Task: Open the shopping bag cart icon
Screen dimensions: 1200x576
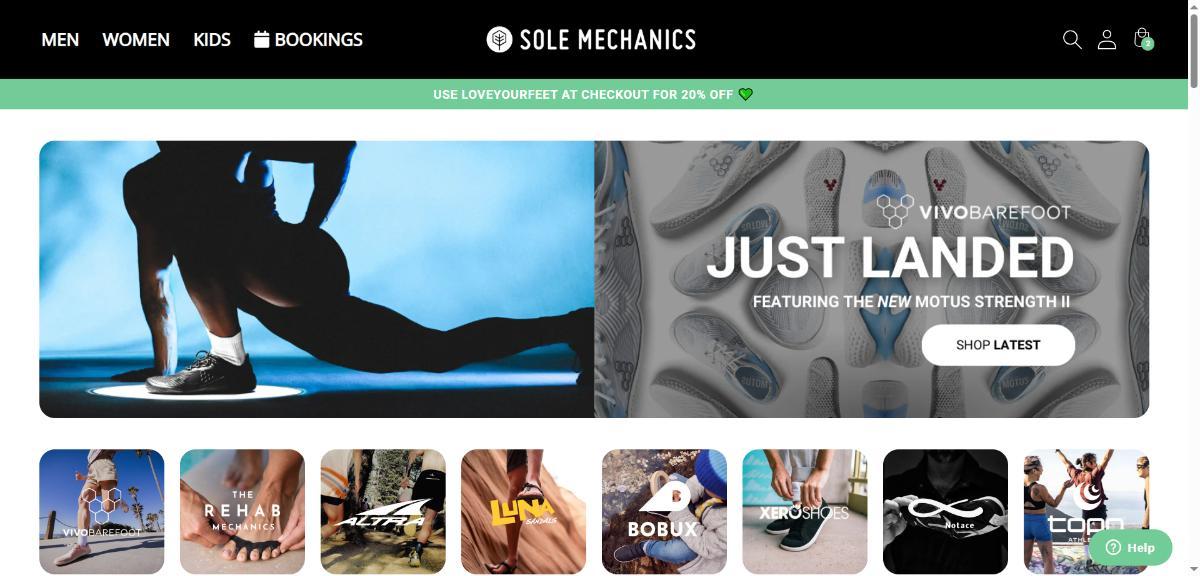Action: (1143, 39)
